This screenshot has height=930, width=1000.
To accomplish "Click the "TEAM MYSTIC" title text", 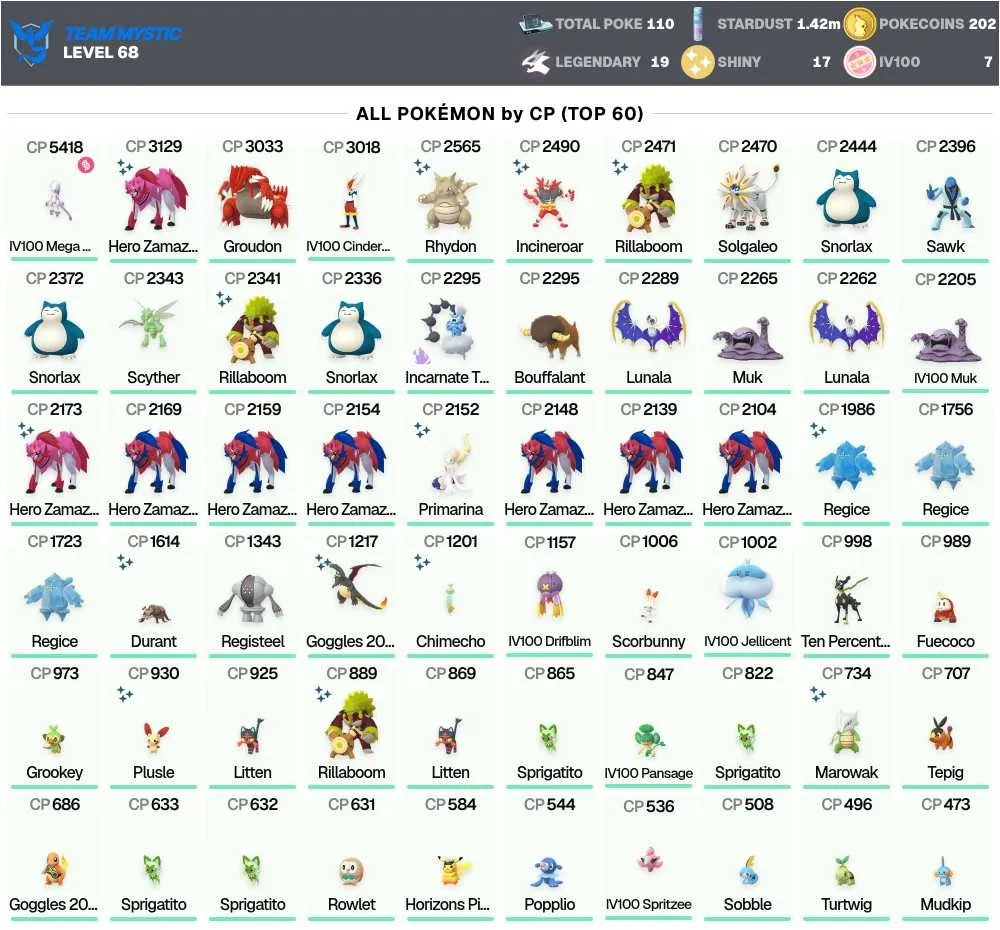I will [x=124, y=34].
